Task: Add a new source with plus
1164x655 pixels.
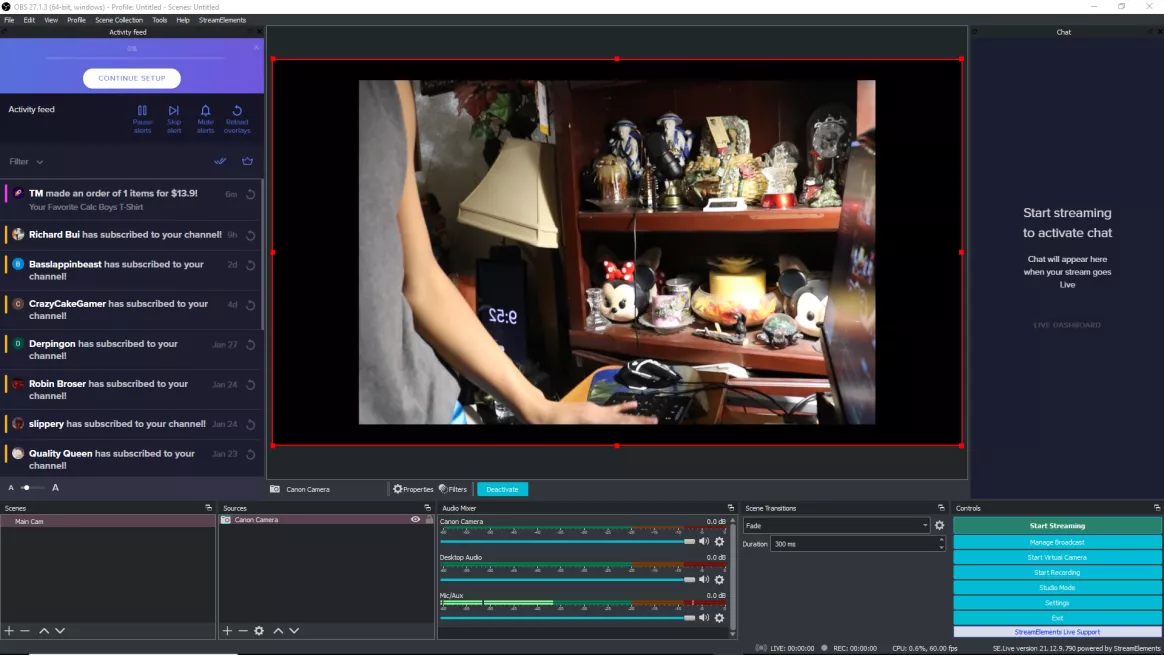Action: (x=227, y=630)
